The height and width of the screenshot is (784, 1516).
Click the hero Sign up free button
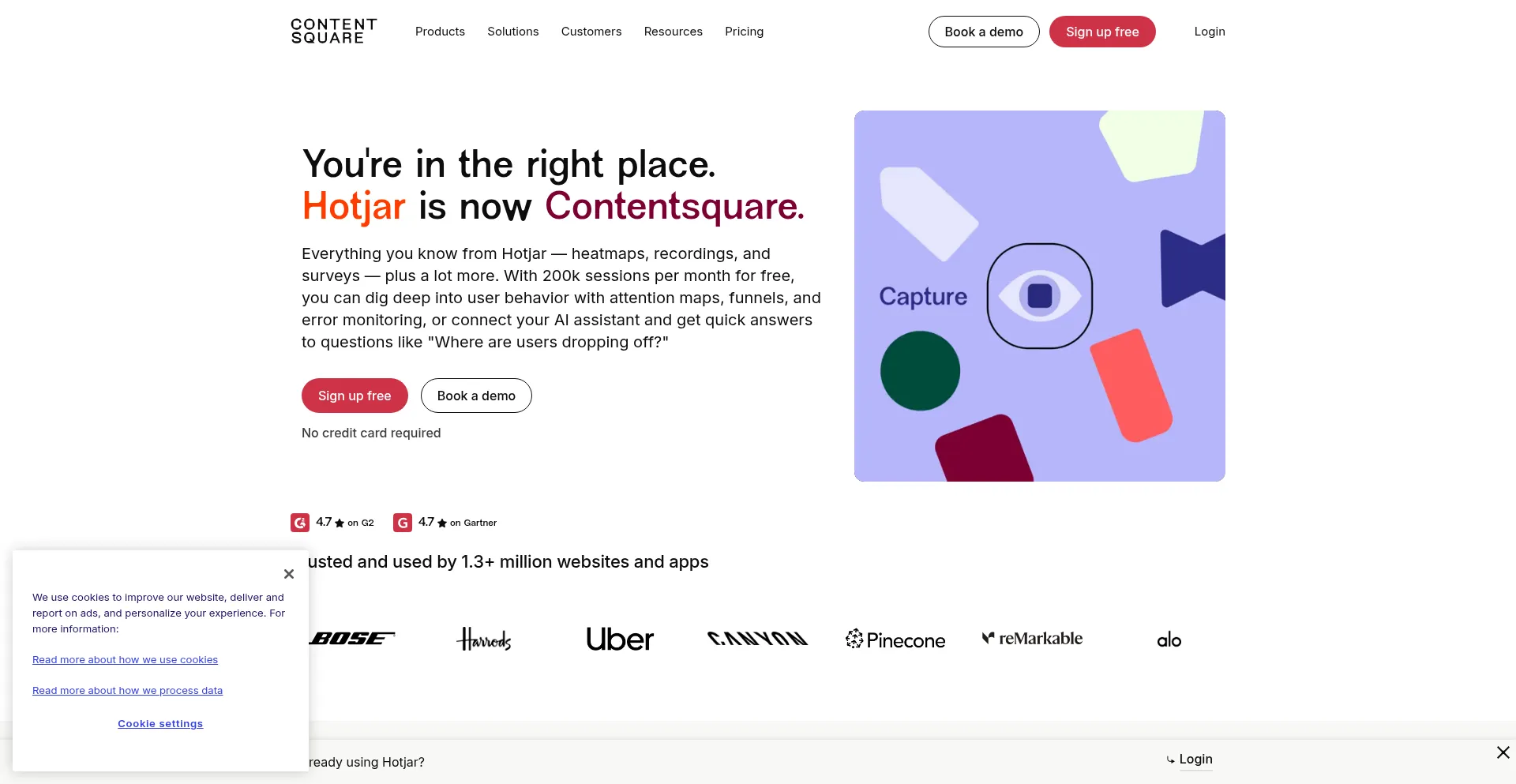355,396
